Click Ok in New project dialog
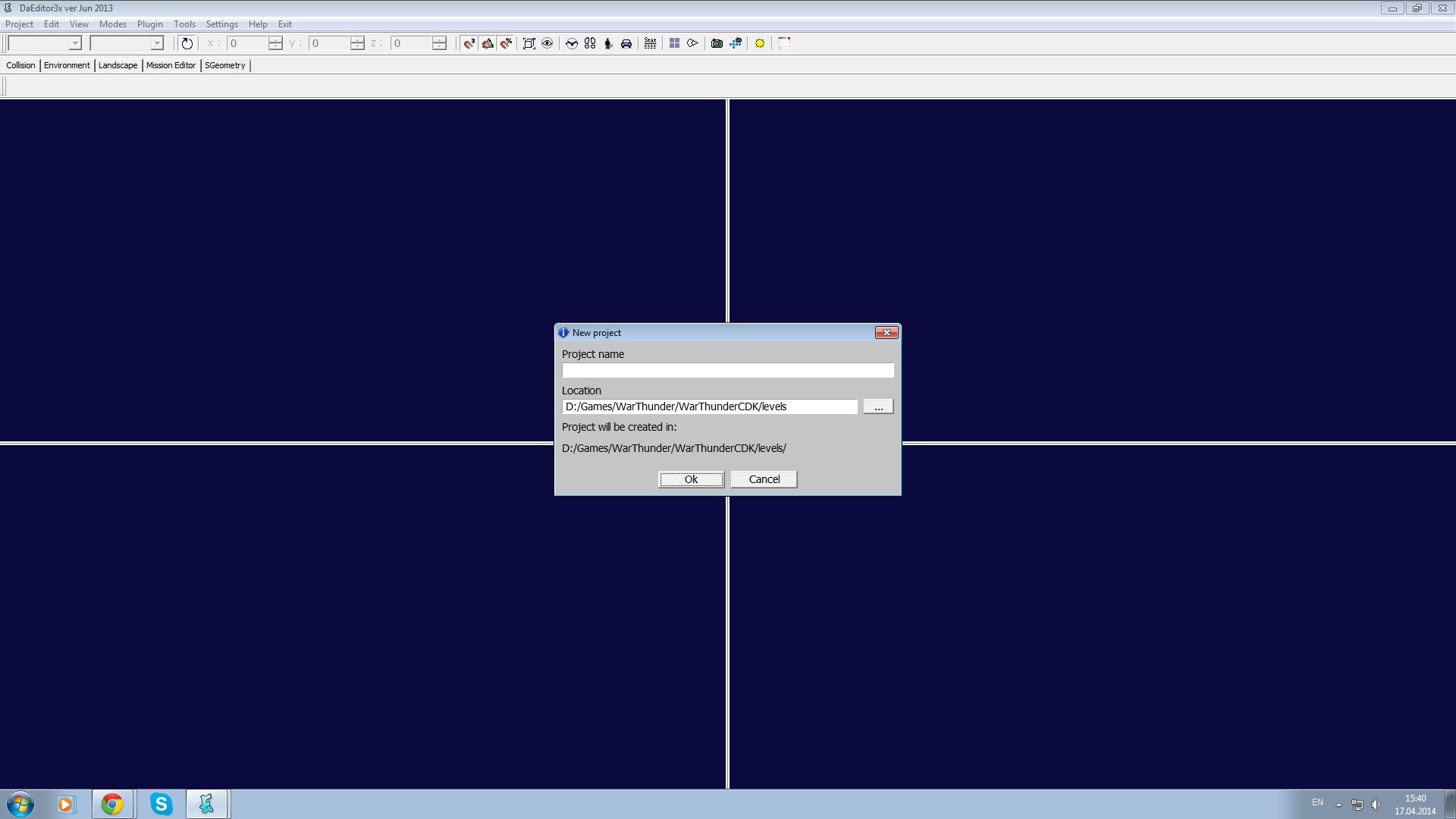 pyautogui.click(x=691, y=479)
